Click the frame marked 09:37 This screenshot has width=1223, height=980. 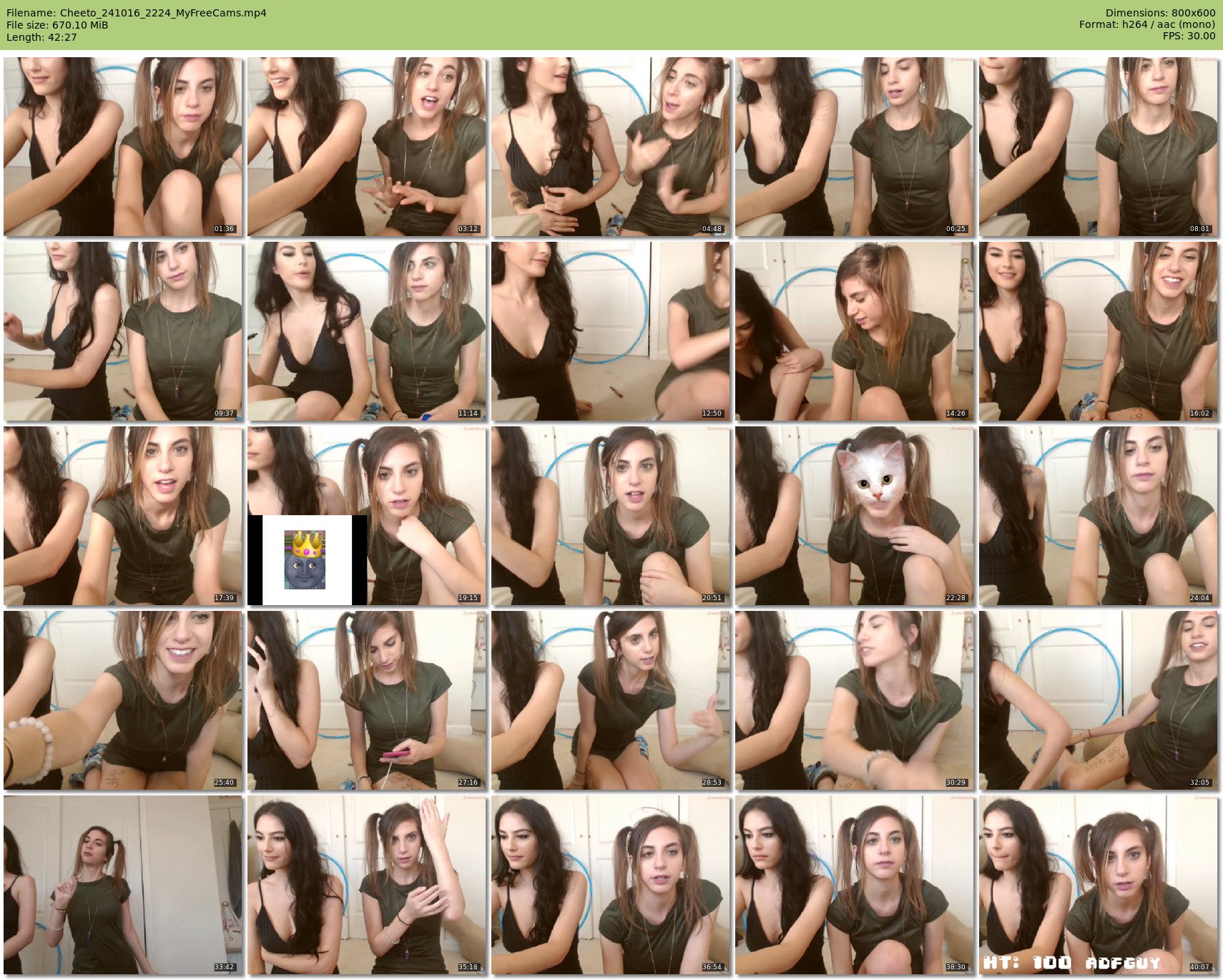click(x=123, y=331)
